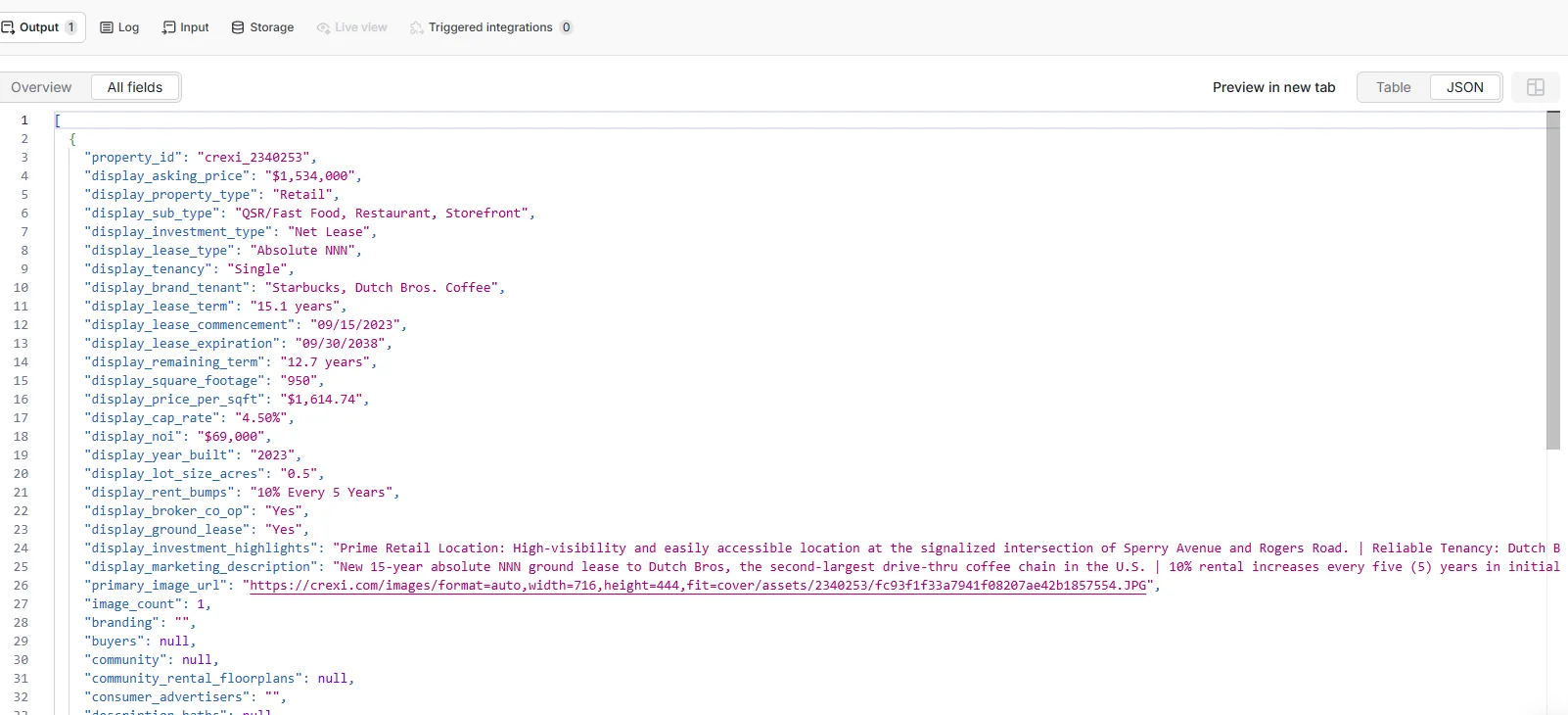Screen dimensions: 1568x715
Task: Select the Overview view
Action: pos(41,87)
